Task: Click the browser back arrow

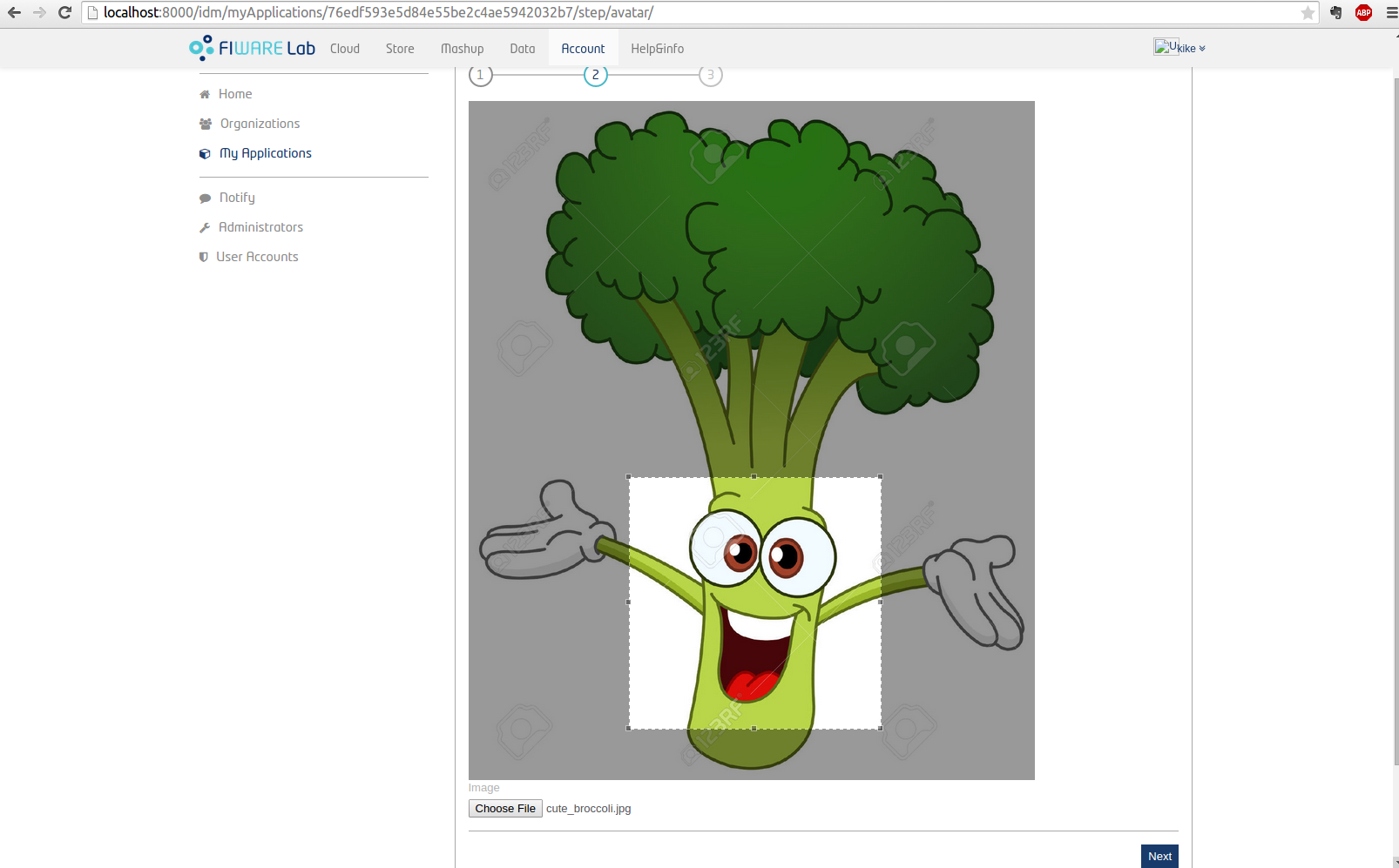Action: point(14,12)
